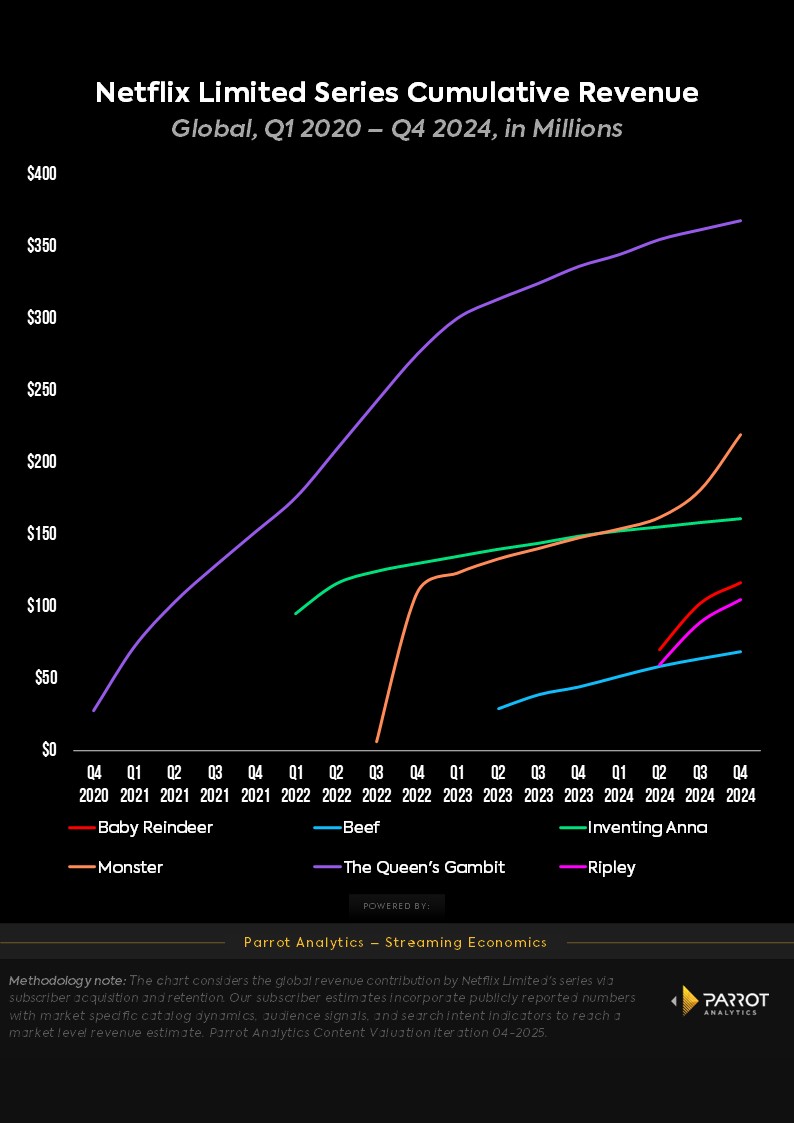Click the red Baby Reindeer legend swatch
794x1123 pixels.
[x=82, y=828]
